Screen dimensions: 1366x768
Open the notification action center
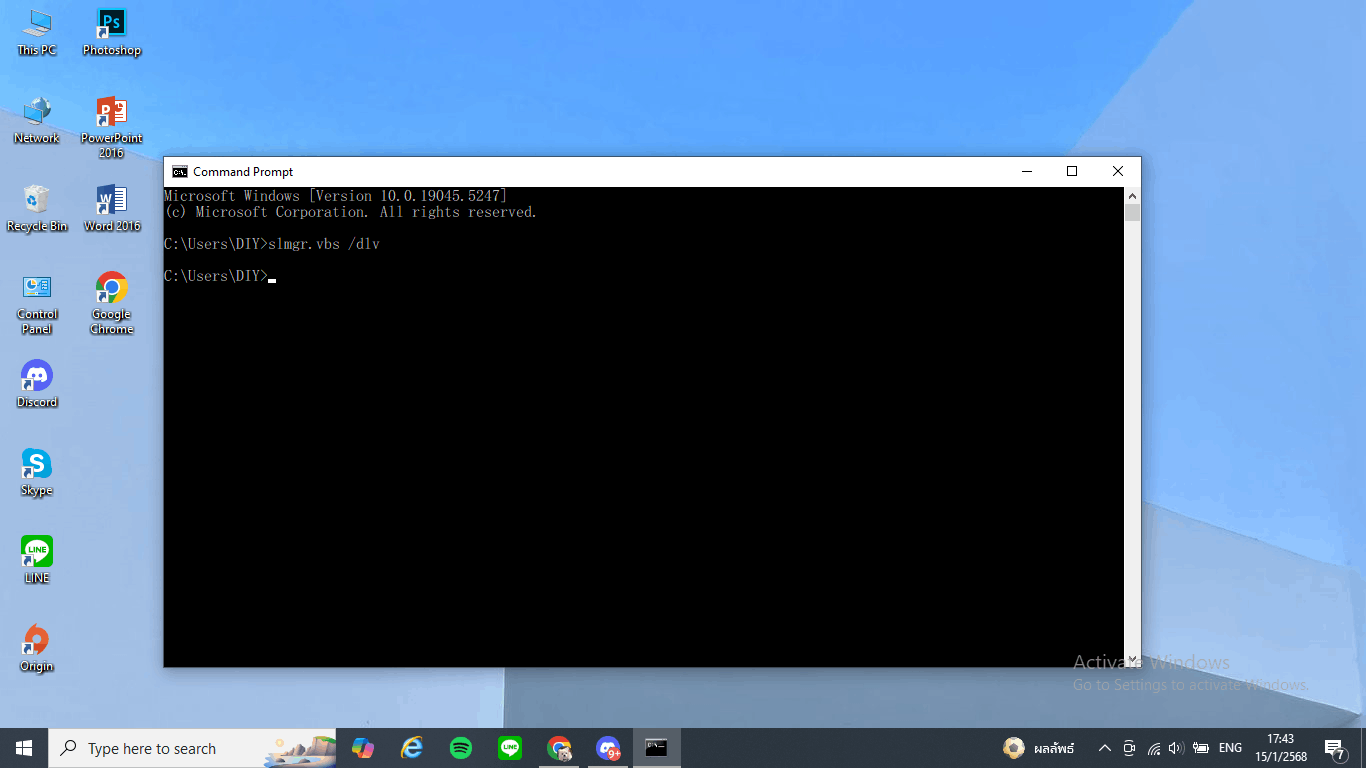coord(1335,748)
